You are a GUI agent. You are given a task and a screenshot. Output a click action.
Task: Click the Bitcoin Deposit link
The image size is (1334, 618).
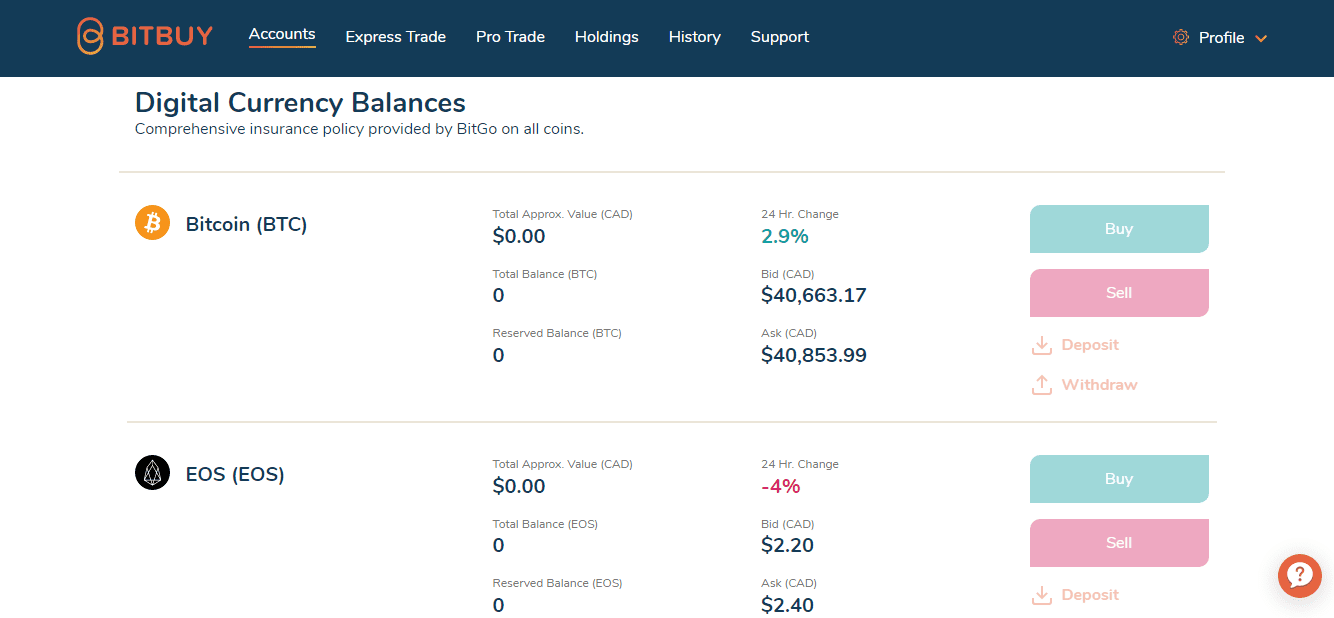point(1090,345)
